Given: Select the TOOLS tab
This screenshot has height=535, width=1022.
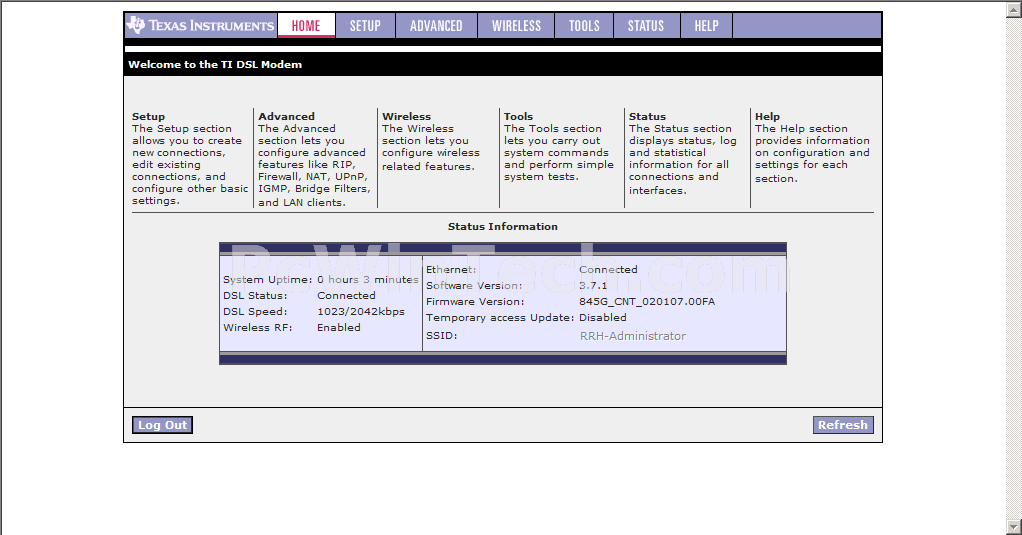Looking at the screenshot, I should click(584, 25).
